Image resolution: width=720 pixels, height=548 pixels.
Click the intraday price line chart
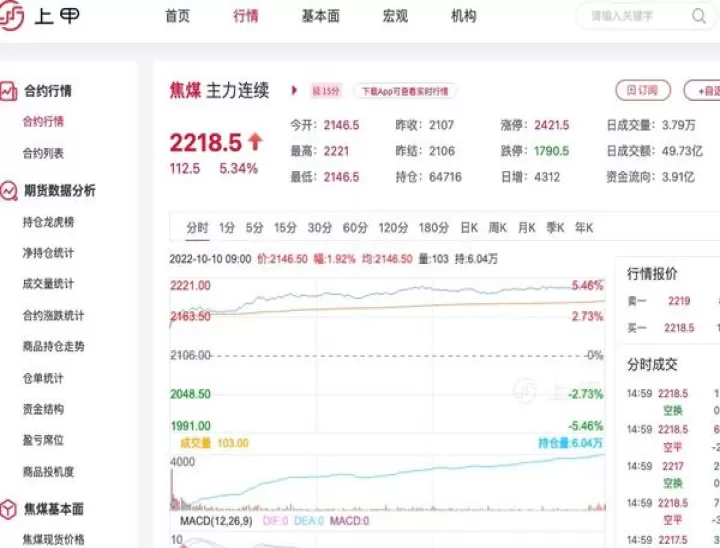tap(387, 356)
